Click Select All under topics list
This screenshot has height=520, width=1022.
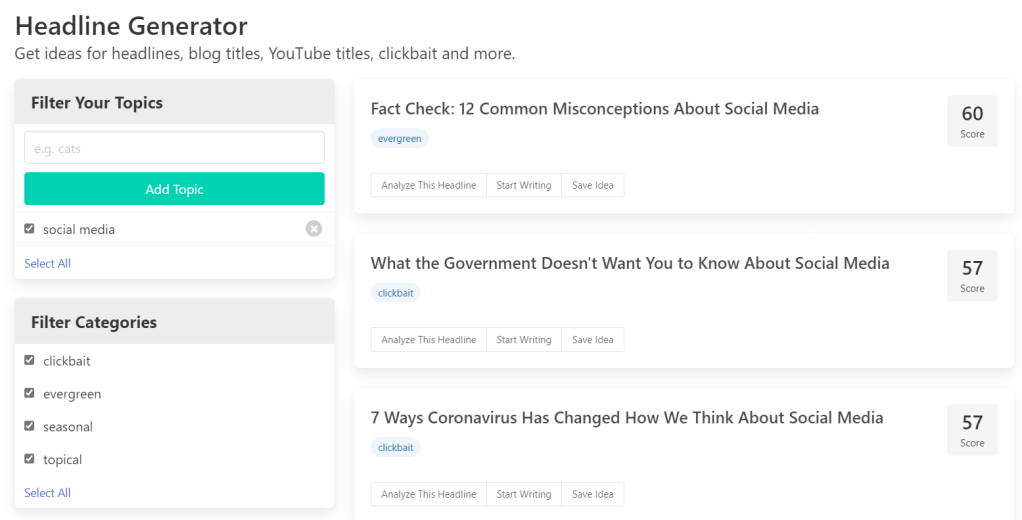click(x=47, y=263)
